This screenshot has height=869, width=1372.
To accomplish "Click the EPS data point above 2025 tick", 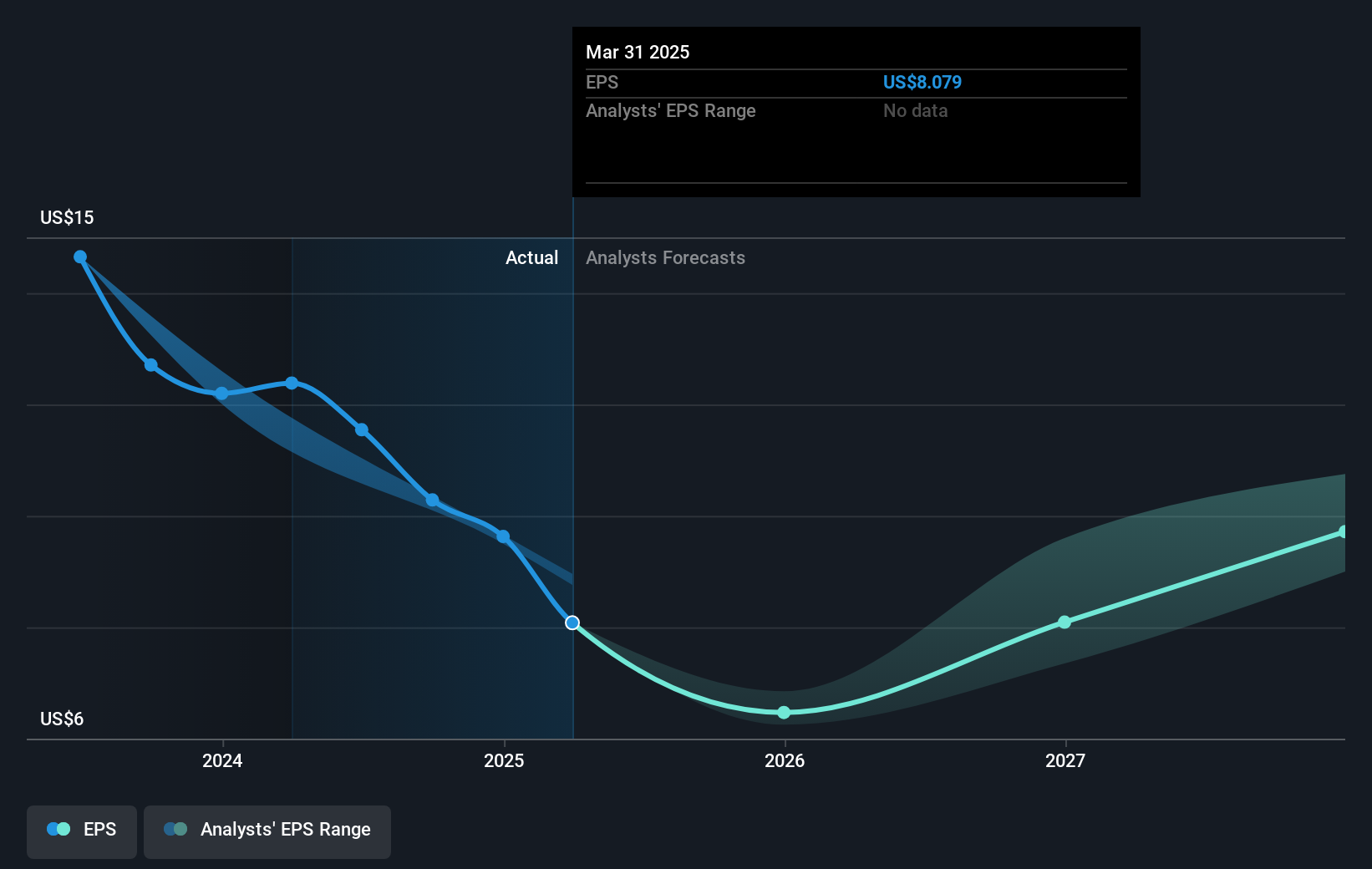I will [503, 536].
